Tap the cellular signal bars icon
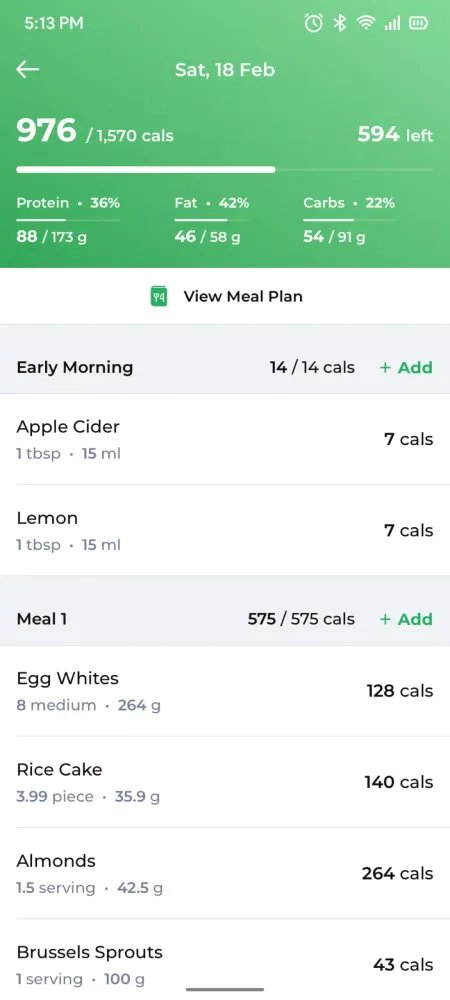Screen dimensions: 450x1000 click(x=392, y=24)
